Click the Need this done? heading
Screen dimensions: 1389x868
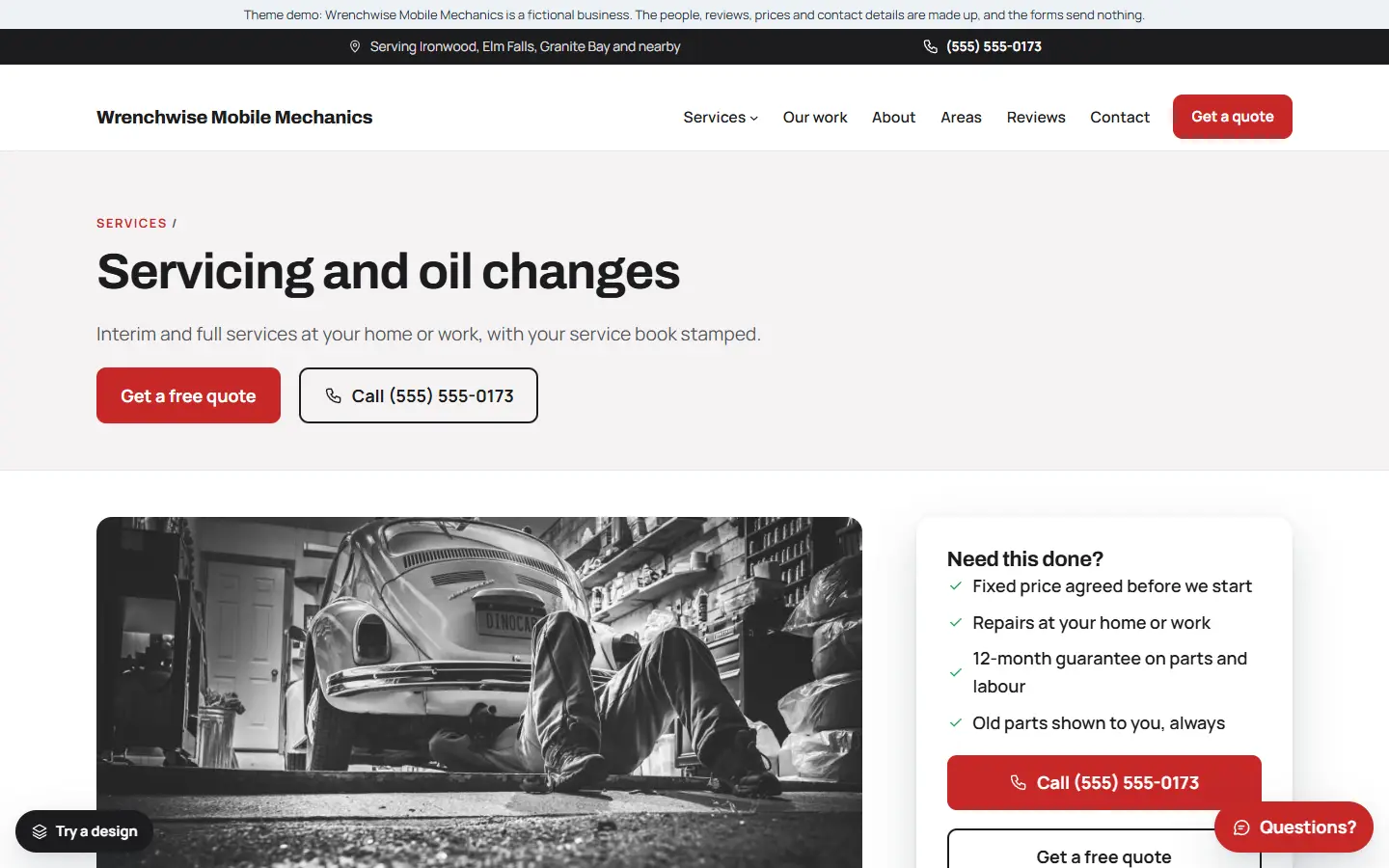[x=1025, y=559]
